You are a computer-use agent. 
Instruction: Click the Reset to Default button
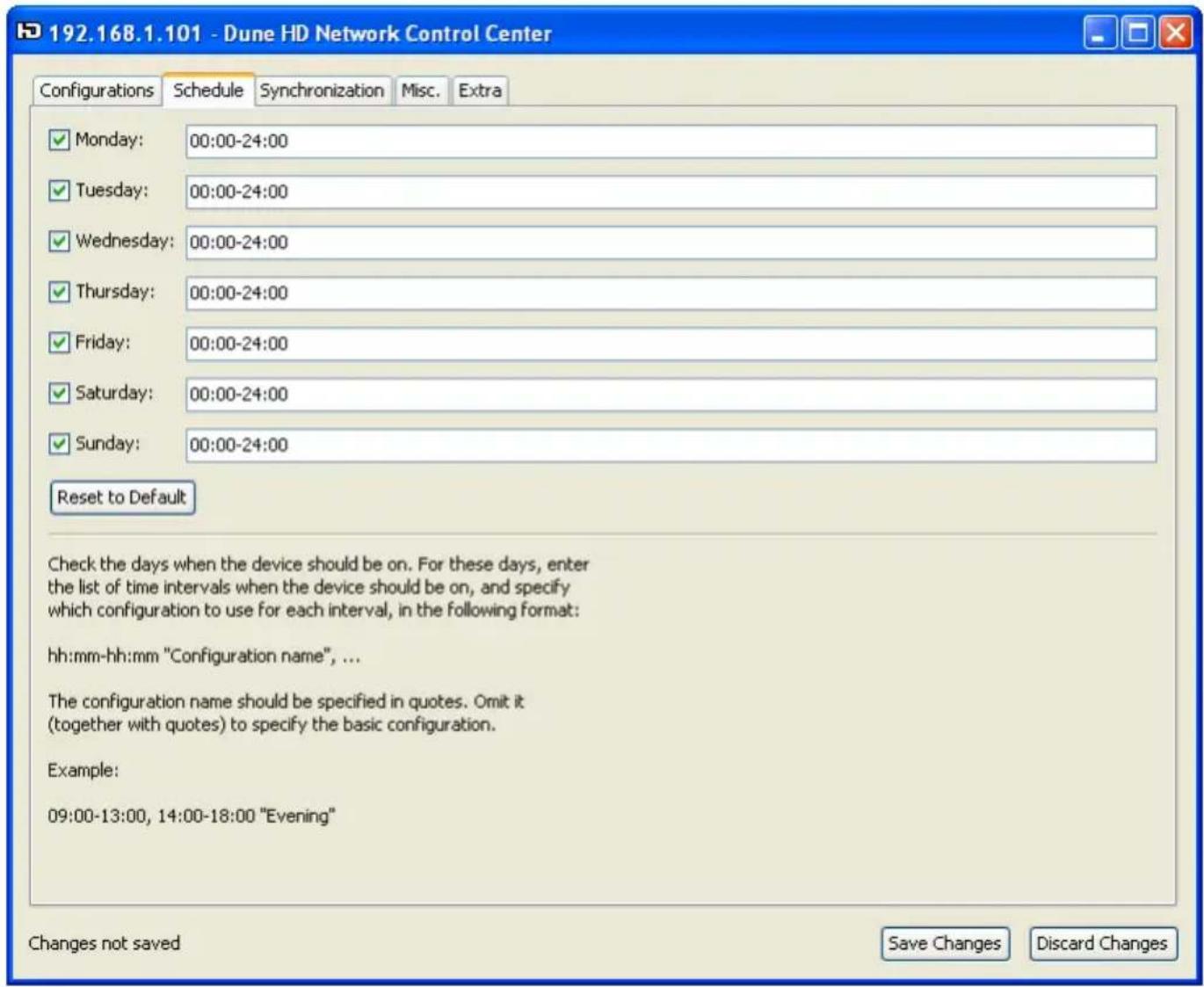click(x=122, y=497)
